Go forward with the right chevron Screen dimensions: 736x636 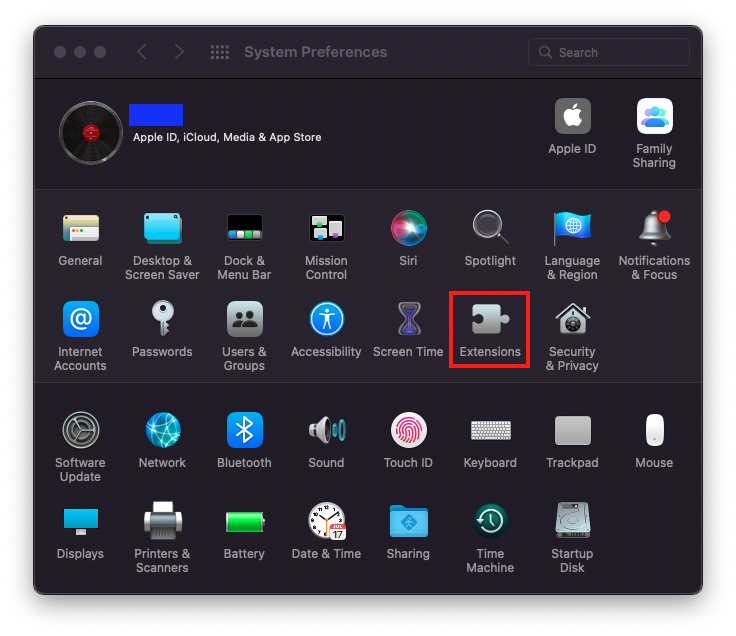tap(179, 52)
